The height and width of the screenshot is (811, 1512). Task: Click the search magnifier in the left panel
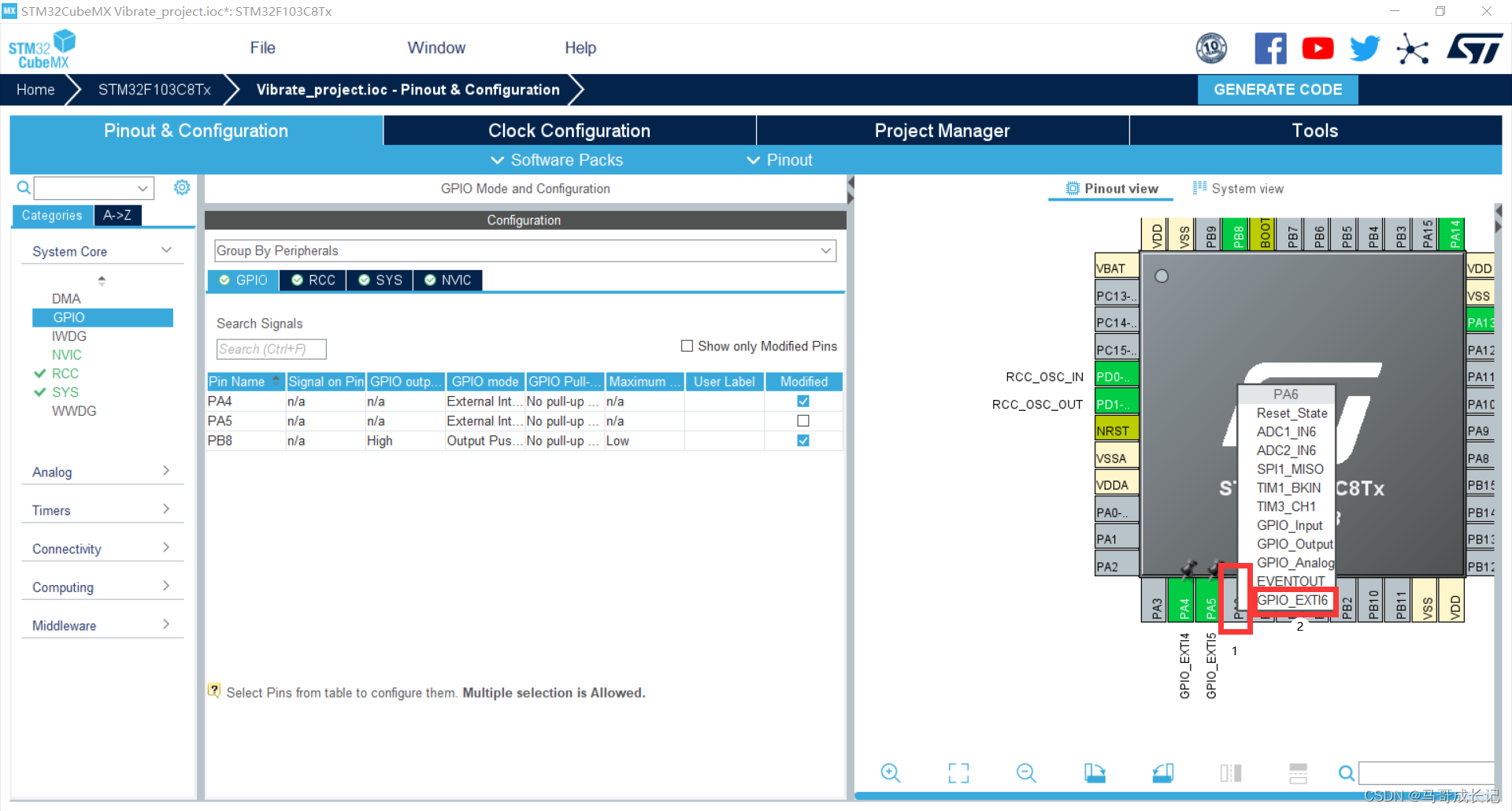24,187
